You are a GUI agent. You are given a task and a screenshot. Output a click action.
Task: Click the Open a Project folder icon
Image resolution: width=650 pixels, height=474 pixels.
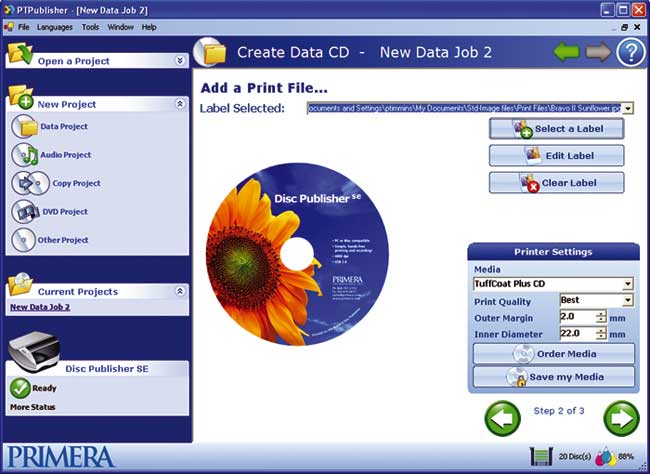coord(19,53)
